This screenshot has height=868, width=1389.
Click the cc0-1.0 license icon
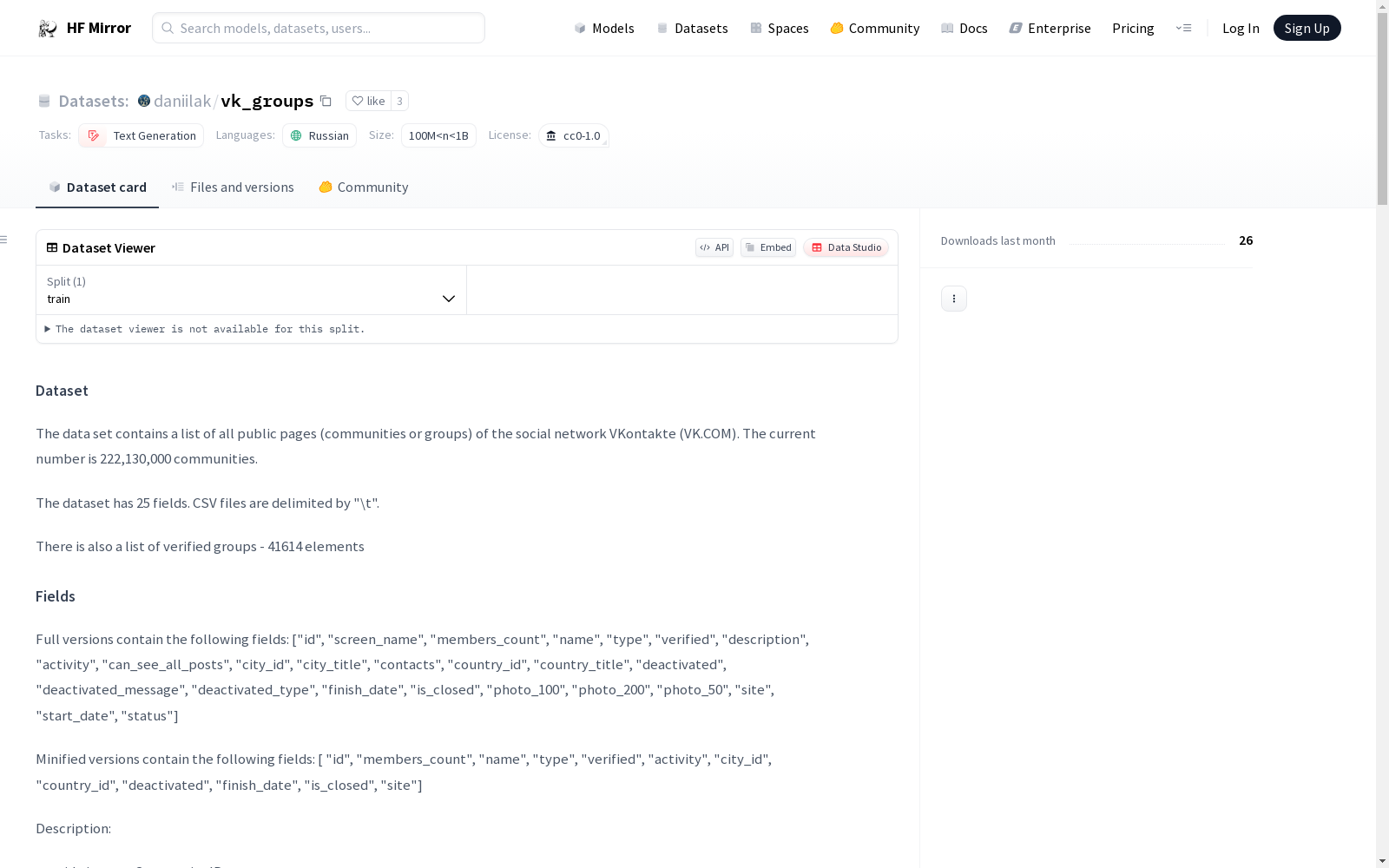[551, 135]
